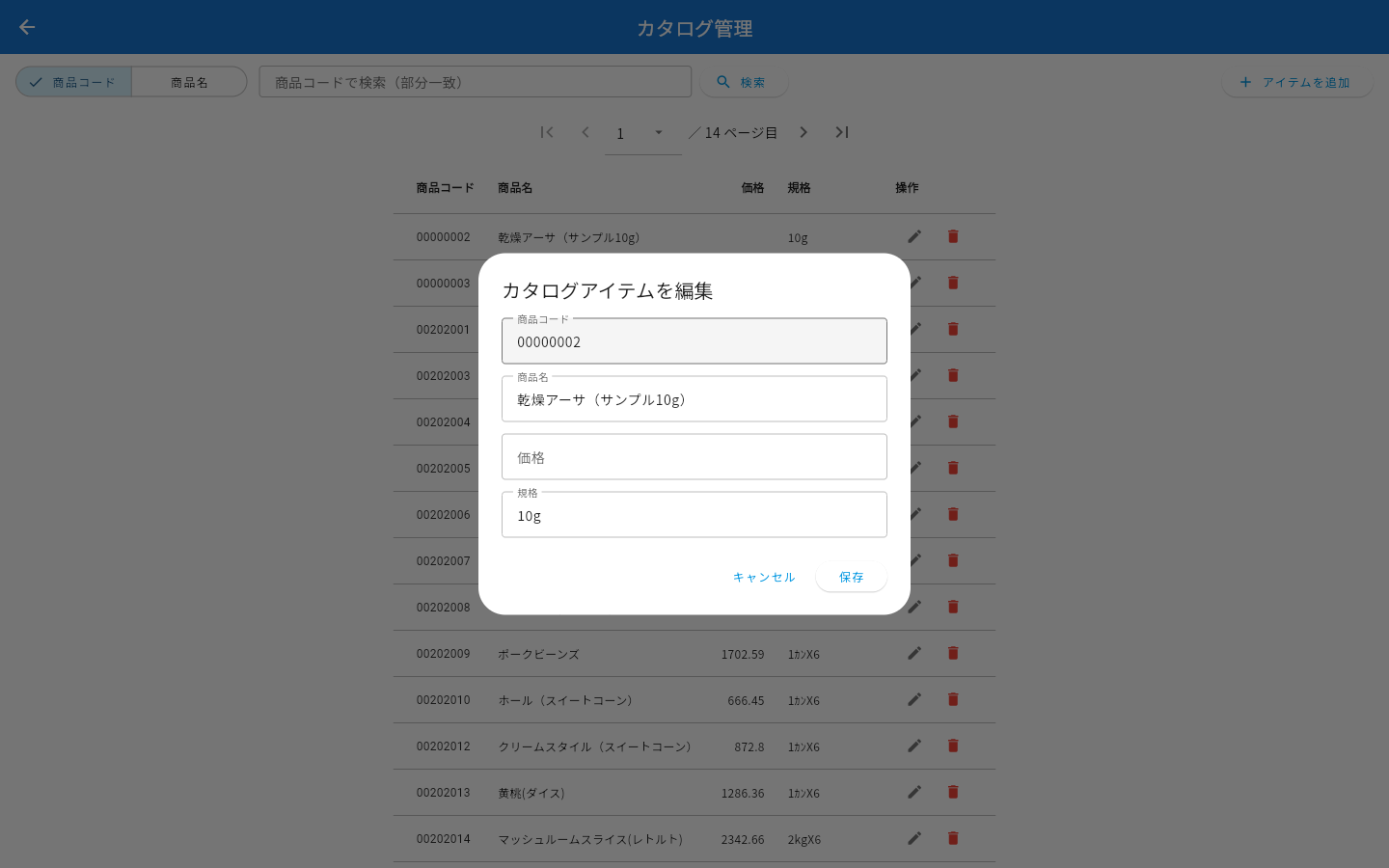Click the 検索 search button
This screenshot has width=1389, height=868.
[x=743, y=82]
